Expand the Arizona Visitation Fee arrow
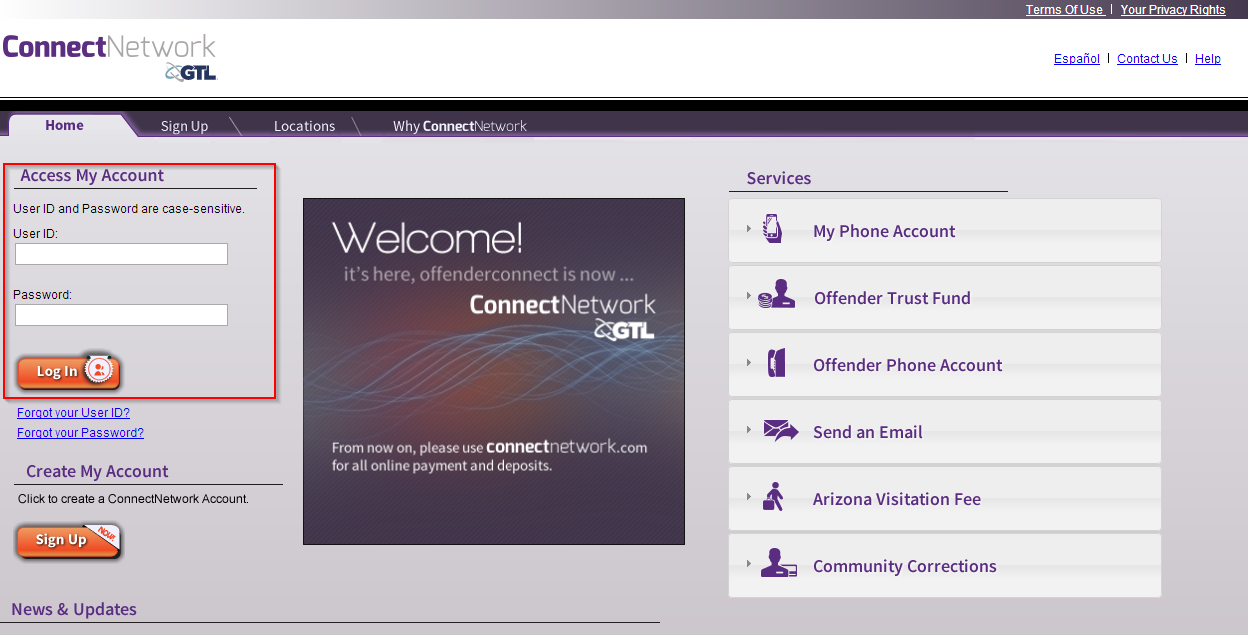 tap(748, 497)
